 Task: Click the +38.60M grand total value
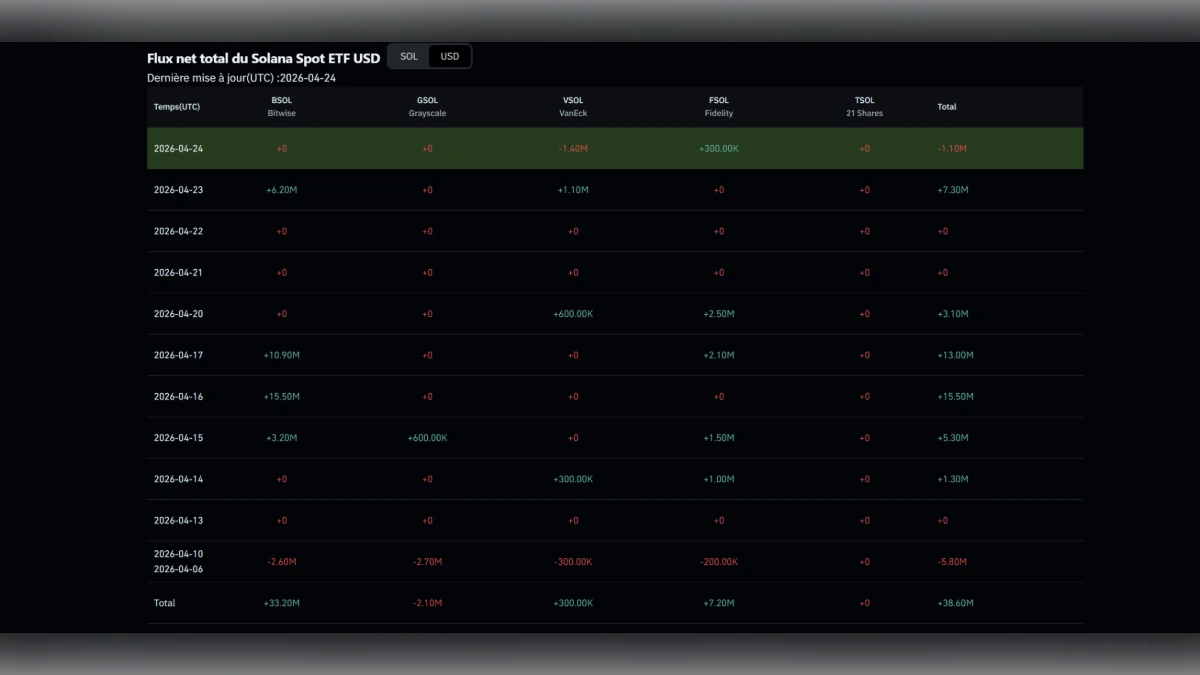click(954, 603)
